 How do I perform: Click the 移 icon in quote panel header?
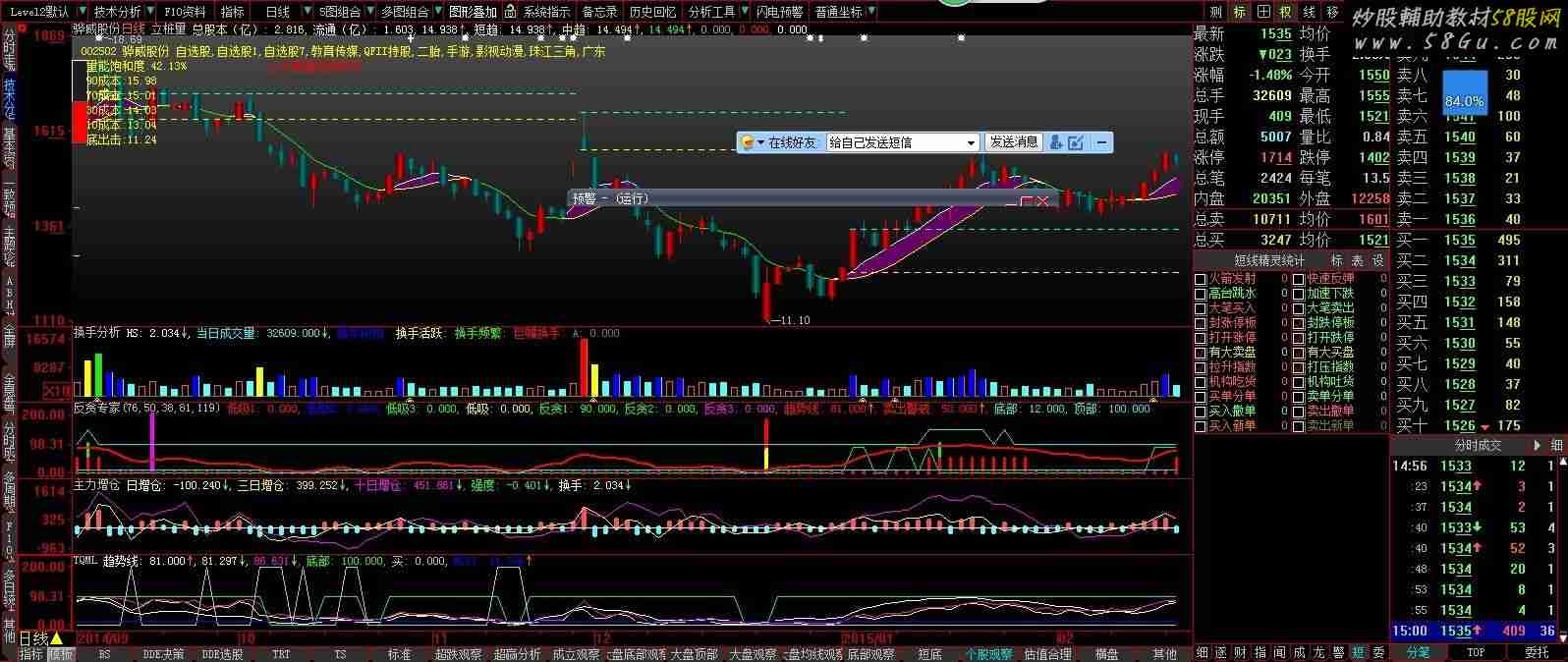(x=1332, y=12)
